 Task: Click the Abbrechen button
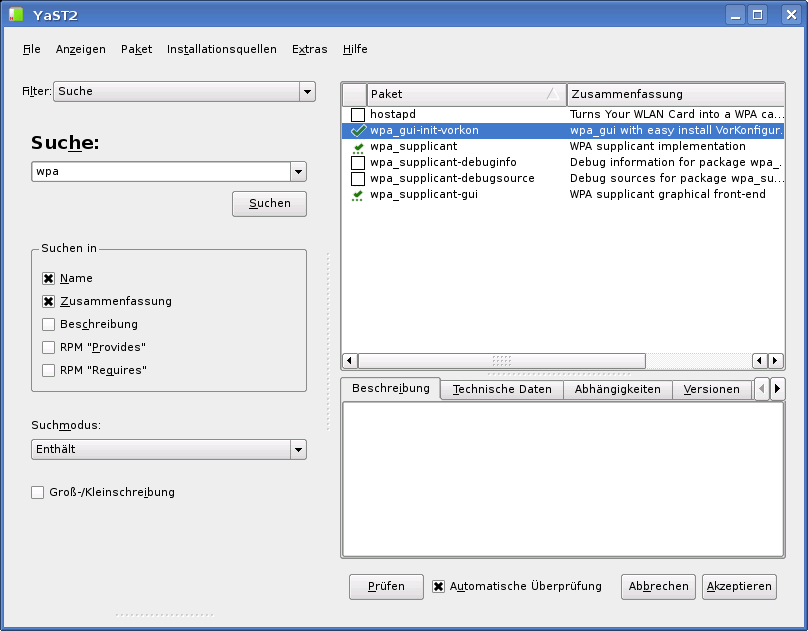(x=659, y=587)
